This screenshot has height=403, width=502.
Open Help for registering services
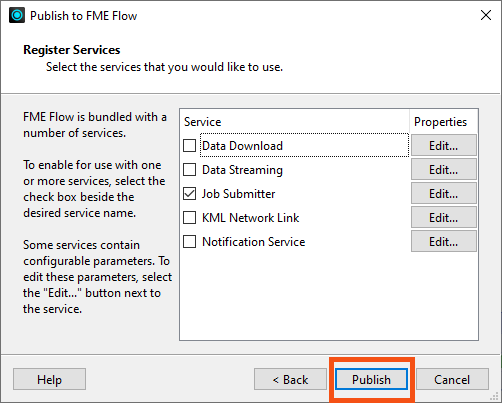[x=49, y=379]
